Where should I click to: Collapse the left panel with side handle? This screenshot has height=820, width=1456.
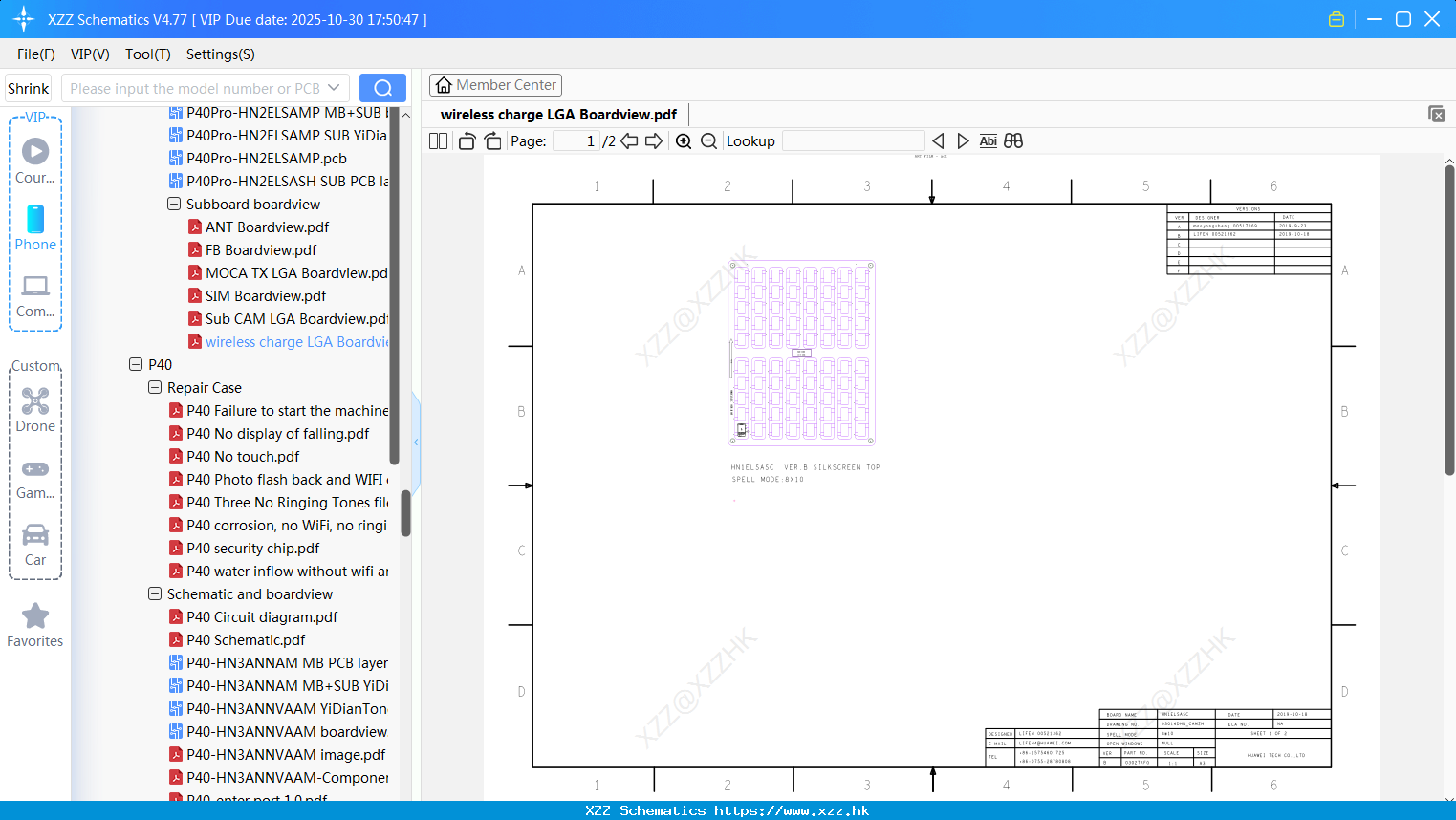click(x=416, y=442)
